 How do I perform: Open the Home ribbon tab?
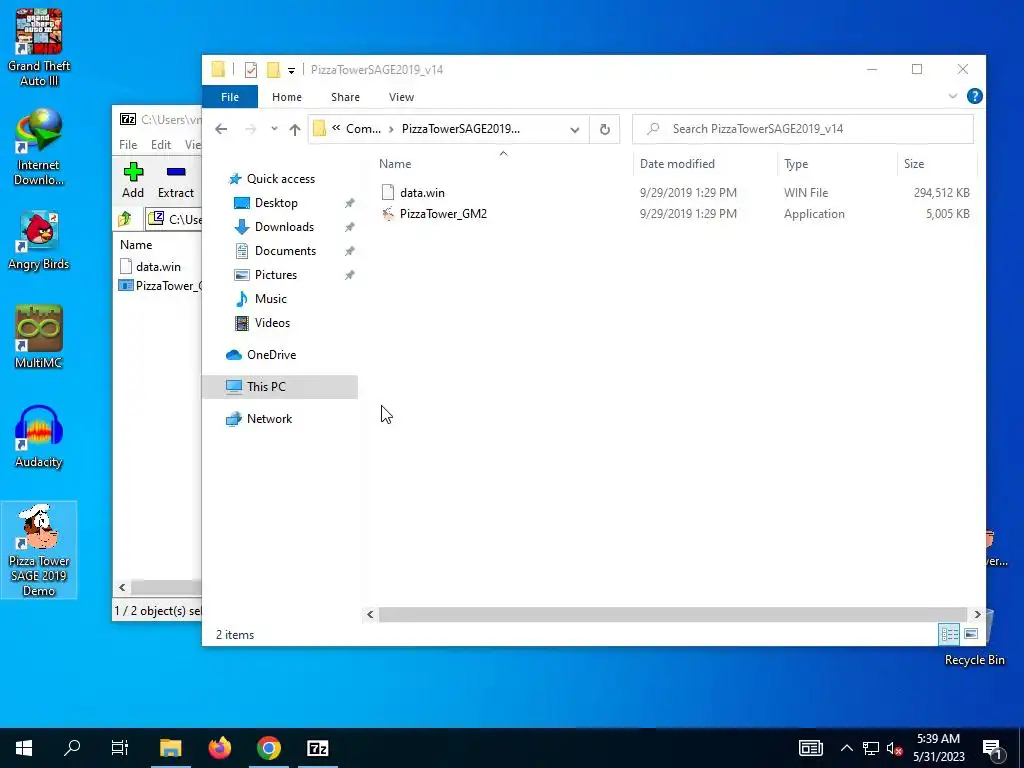pos(287,97)
